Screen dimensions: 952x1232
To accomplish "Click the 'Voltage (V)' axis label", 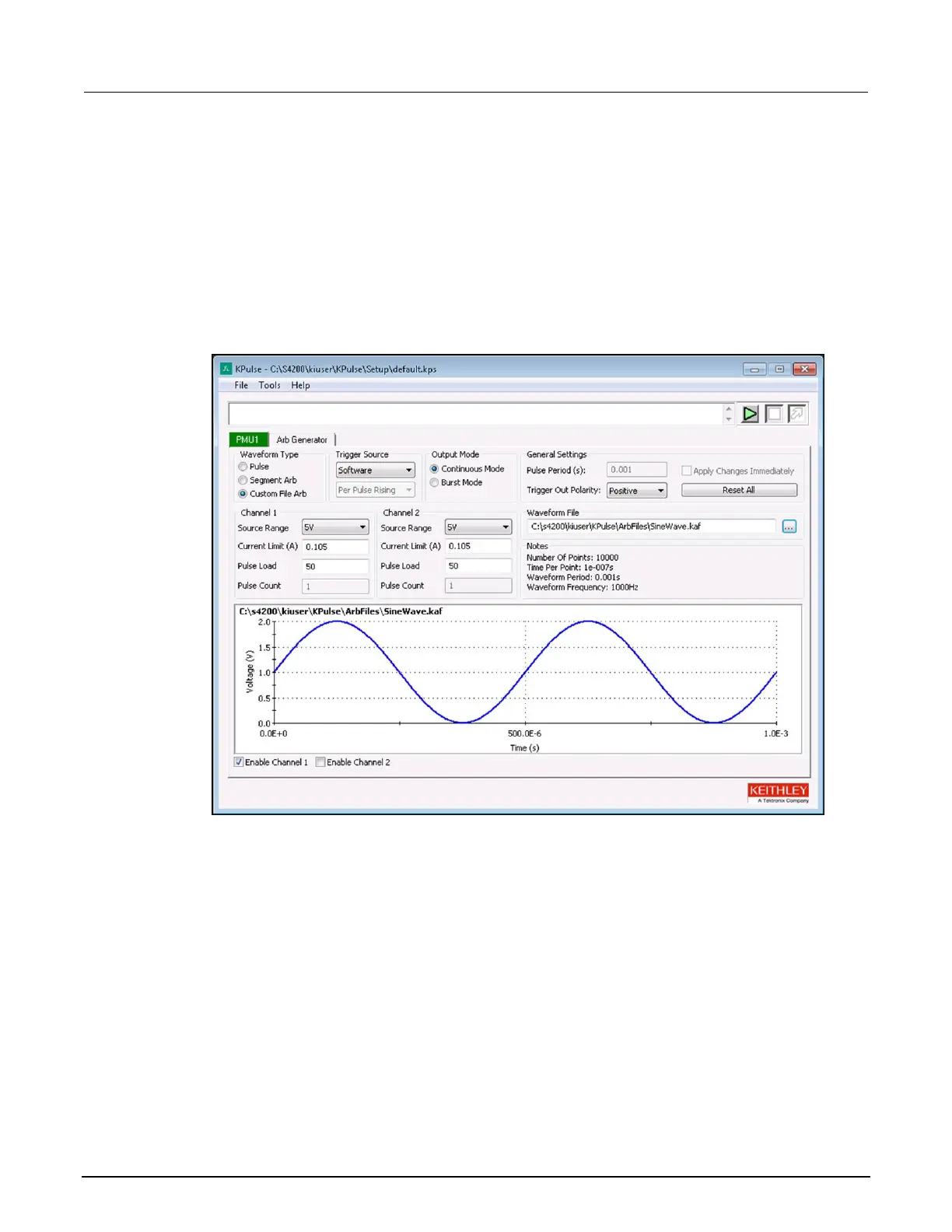I will coord(250,672).
